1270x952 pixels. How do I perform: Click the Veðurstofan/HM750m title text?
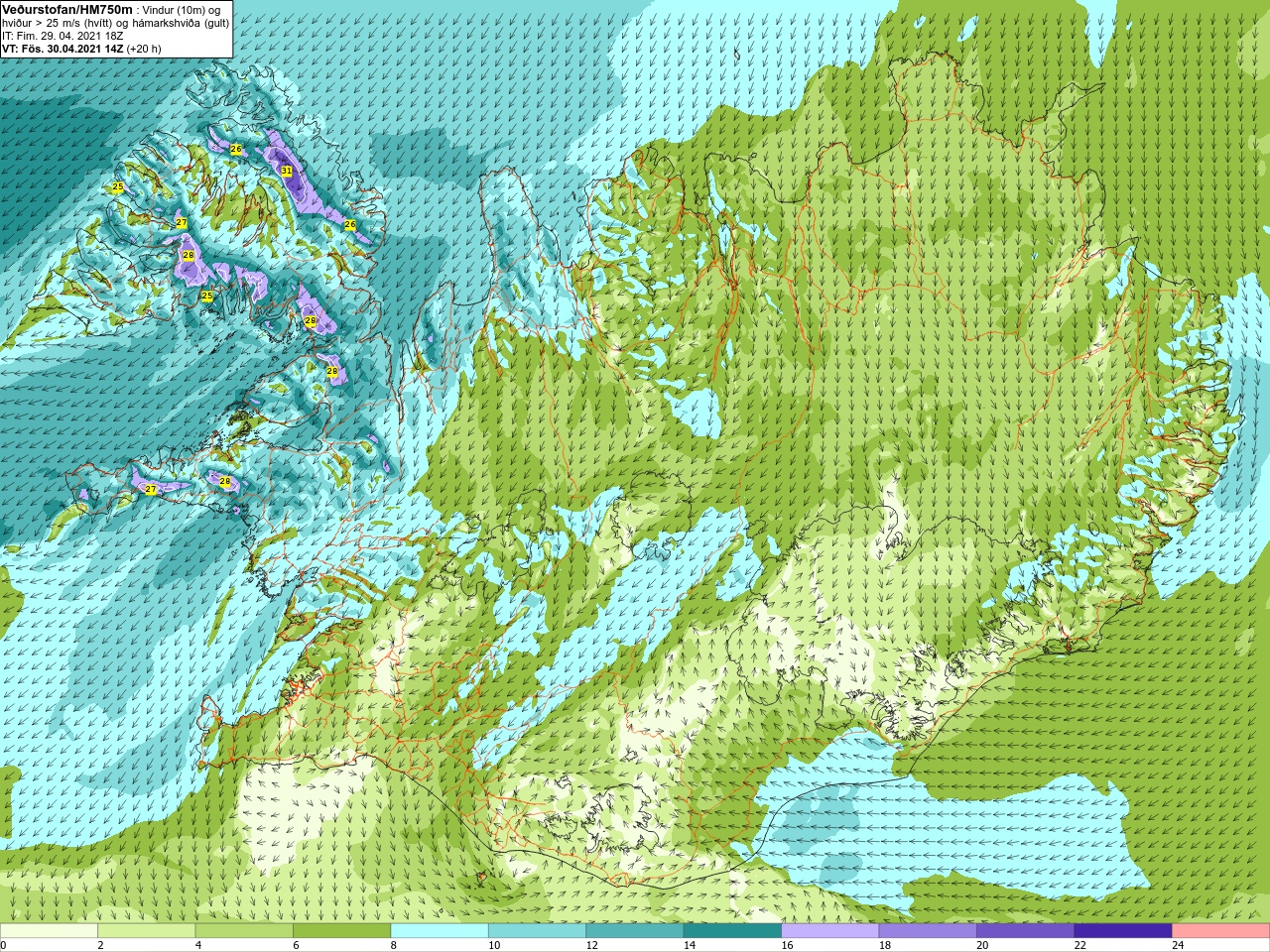67,9
